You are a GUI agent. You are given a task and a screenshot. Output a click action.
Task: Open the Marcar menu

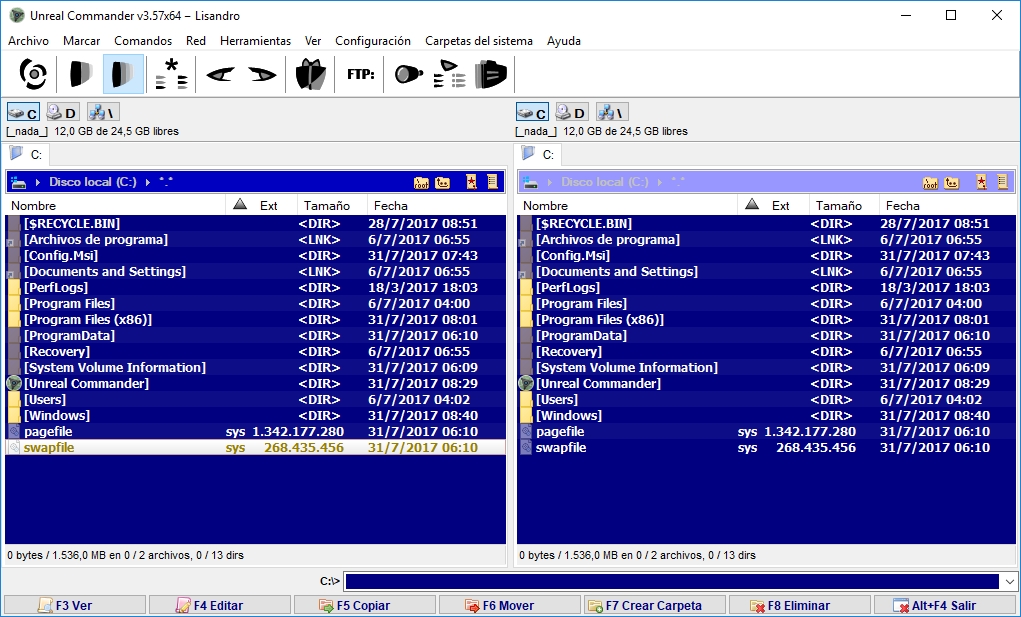pos(81,41)
